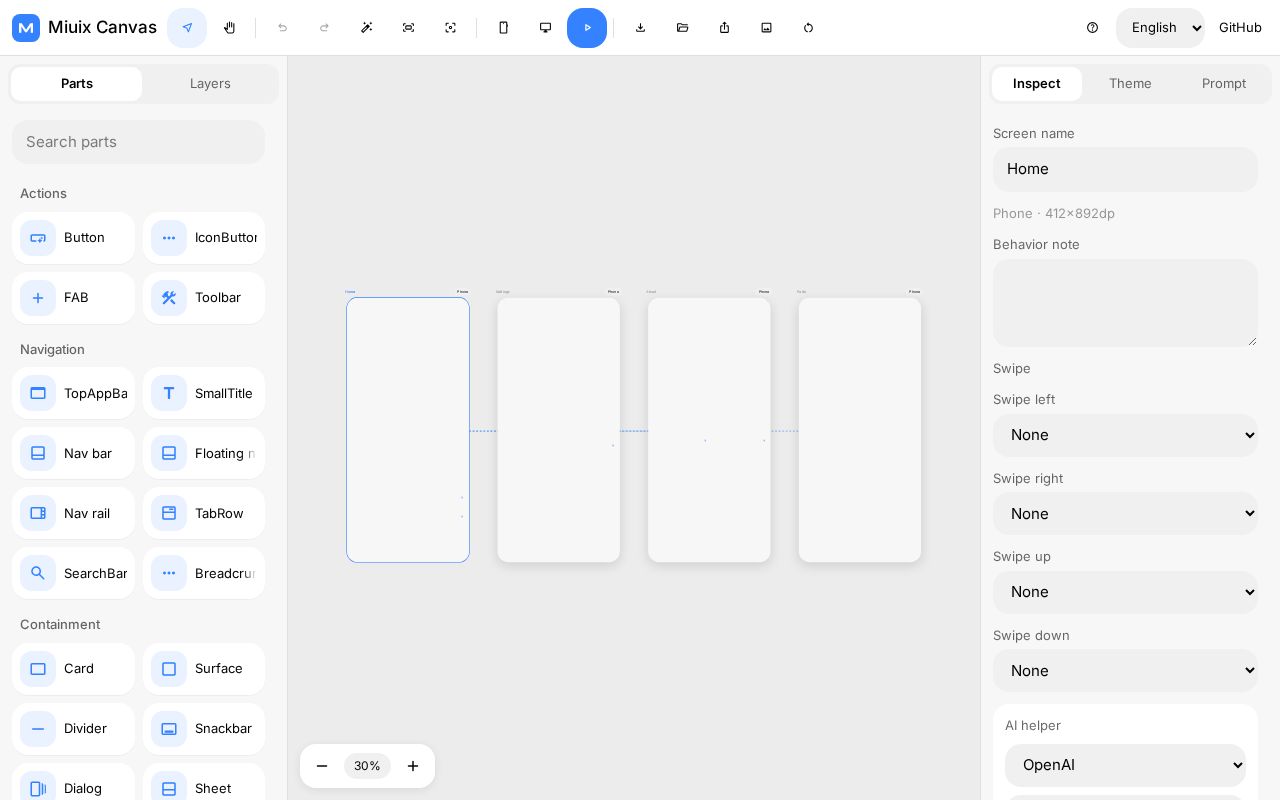Click the Miuix Canvas logo

click(x=26, y=28)
